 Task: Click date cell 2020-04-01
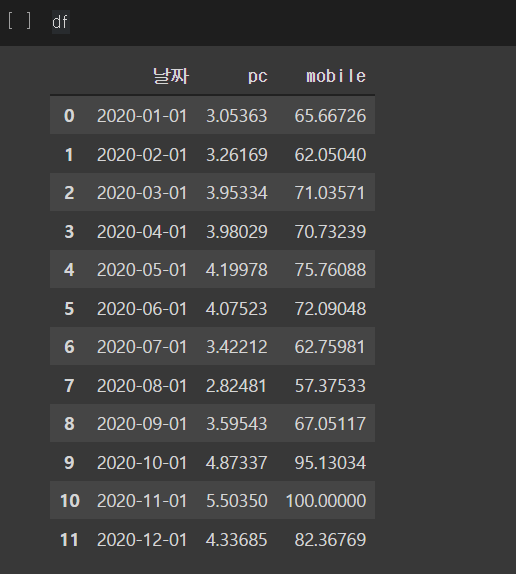142,231
